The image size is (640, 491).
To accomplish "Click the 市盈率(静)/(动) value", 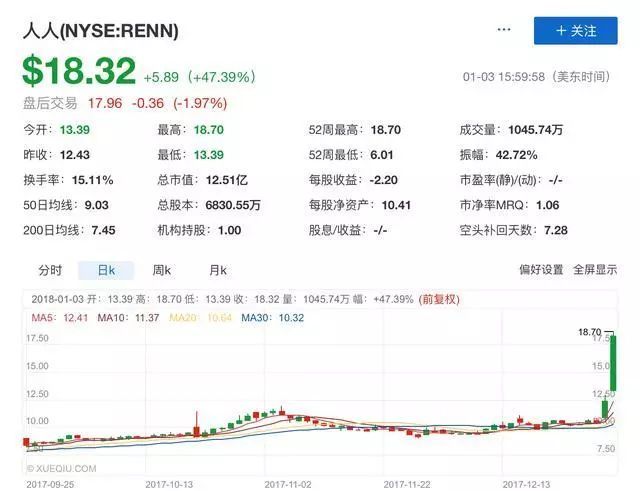I will pos(556,180).
